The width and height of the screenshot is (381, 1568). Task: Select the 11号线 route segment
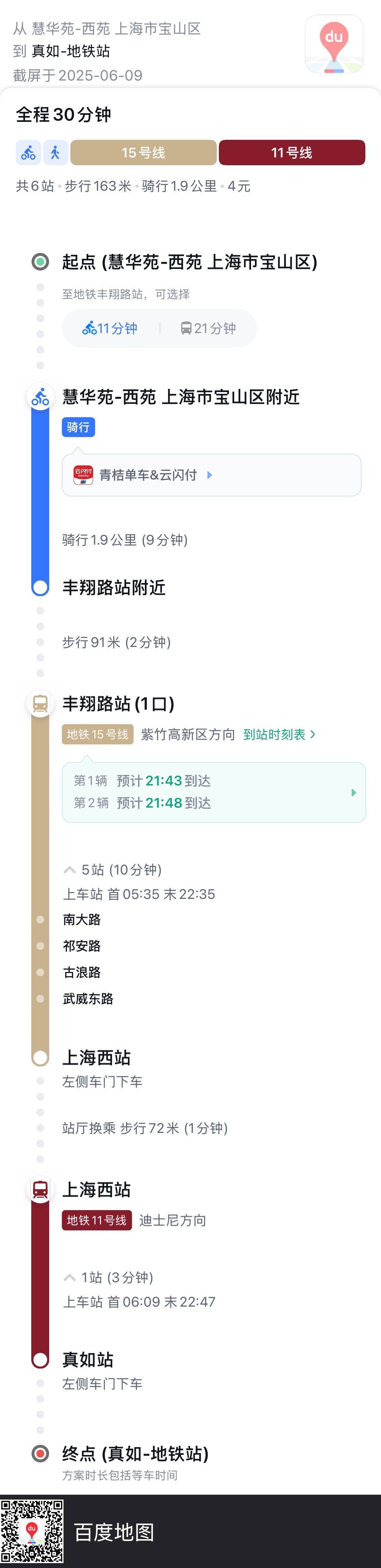point(292,153)
